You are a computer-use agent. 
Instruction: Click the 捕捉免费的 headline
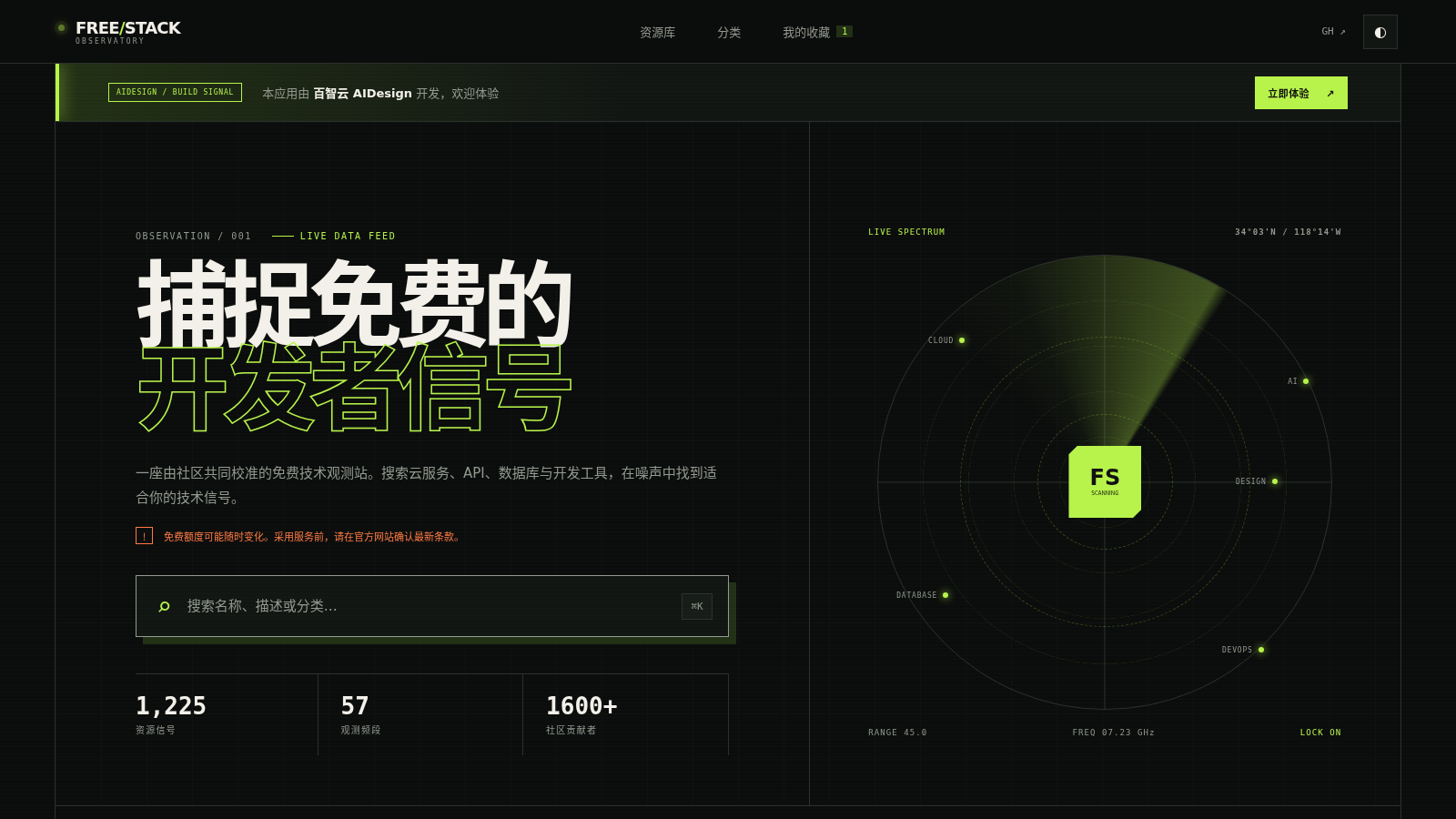point(355,303)
